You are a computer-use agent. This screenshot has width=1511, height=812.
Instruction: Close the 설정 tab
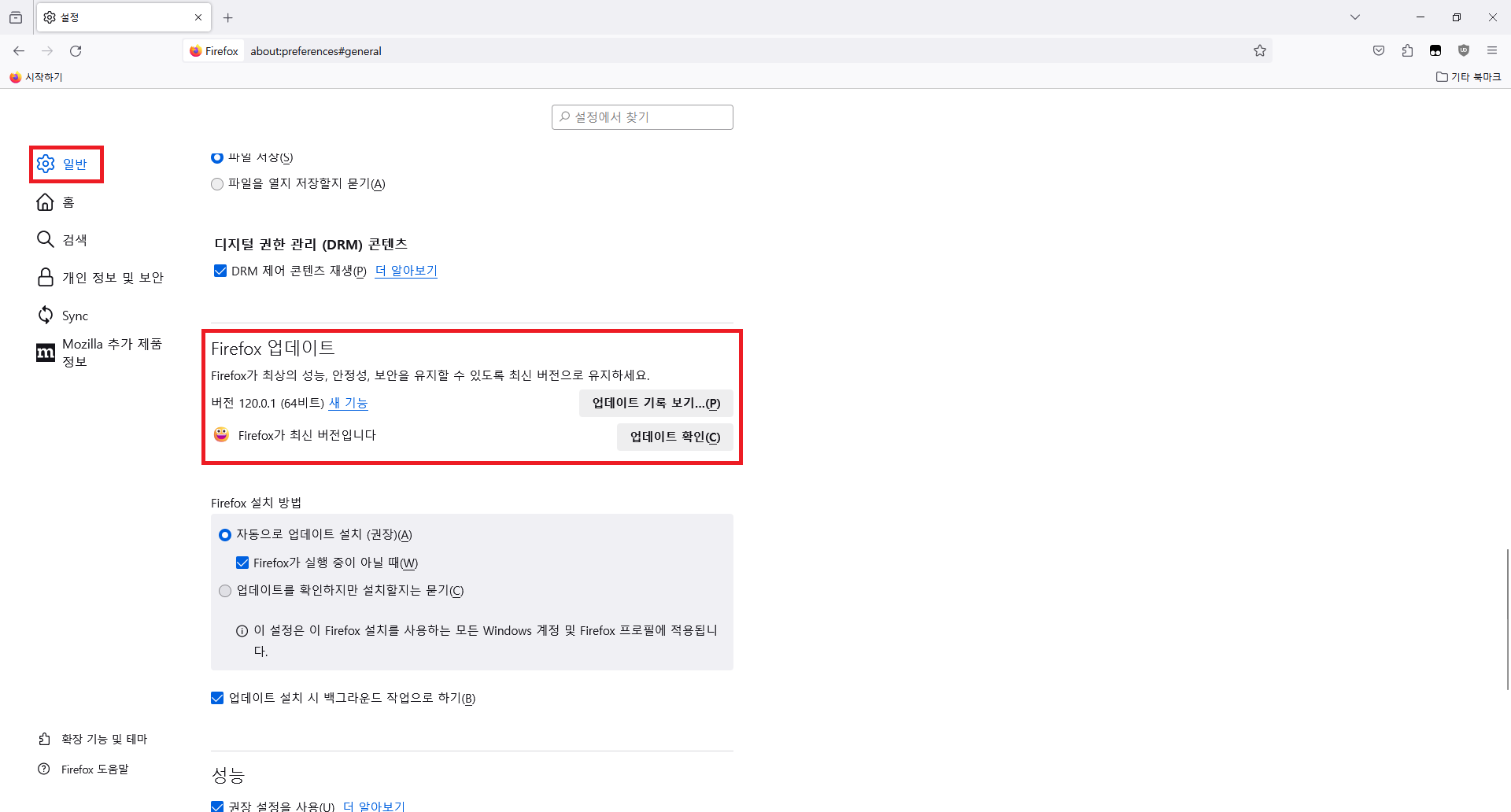pyautogui.click(x=198, y=17)
